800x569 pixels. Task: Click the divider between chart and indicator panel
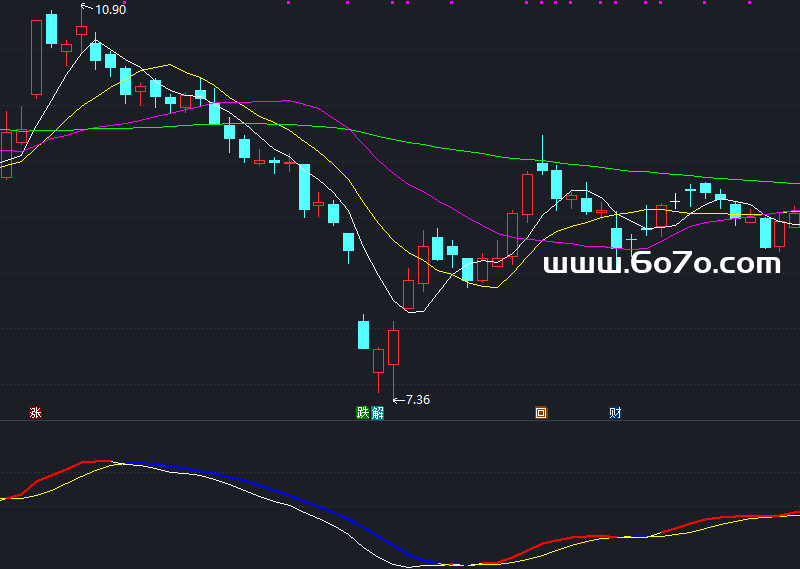coord(400,421)
